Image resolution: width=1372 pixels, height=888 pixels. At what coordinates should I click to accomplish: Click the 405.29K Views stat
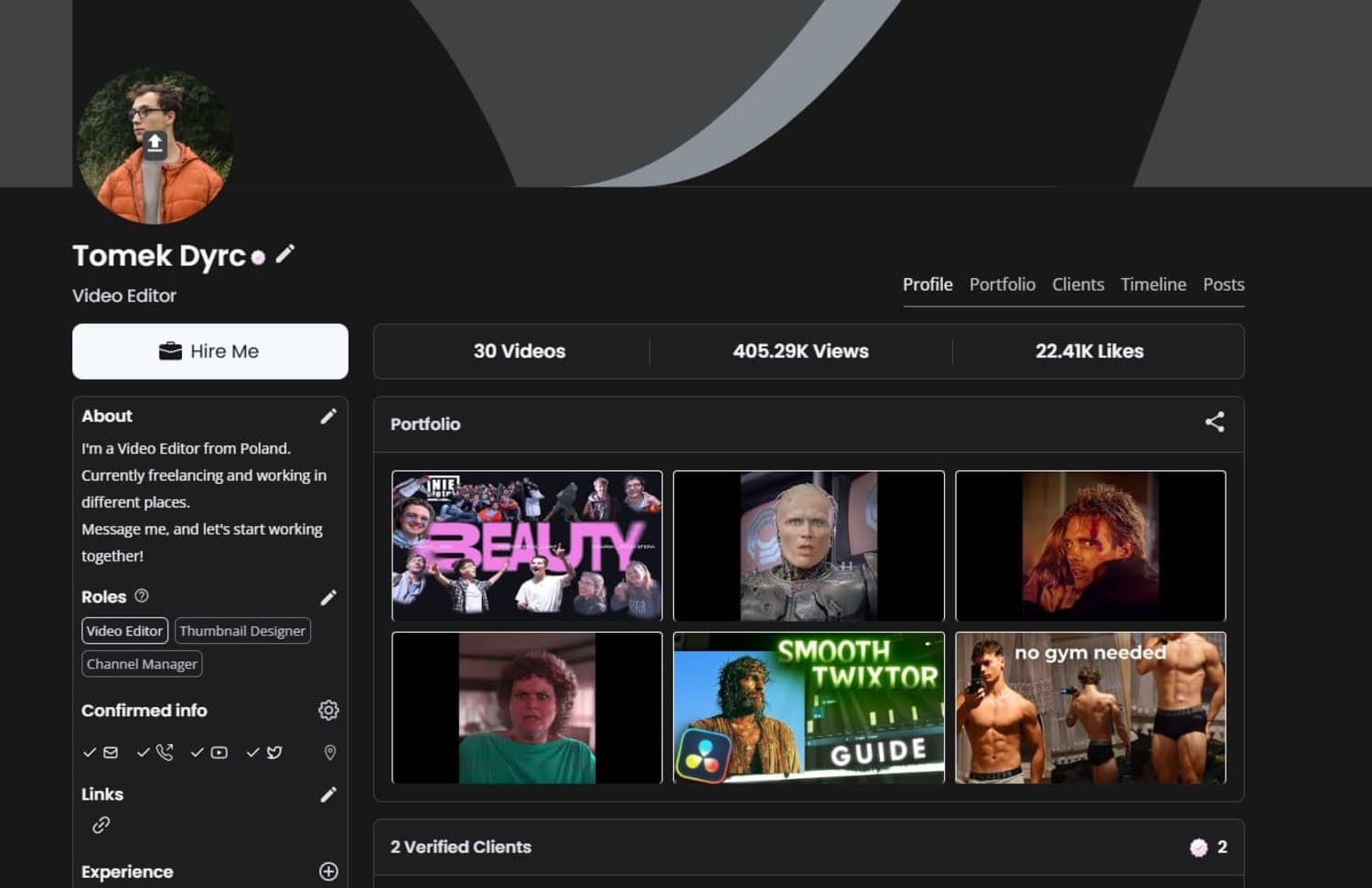[x=800, y=351]
